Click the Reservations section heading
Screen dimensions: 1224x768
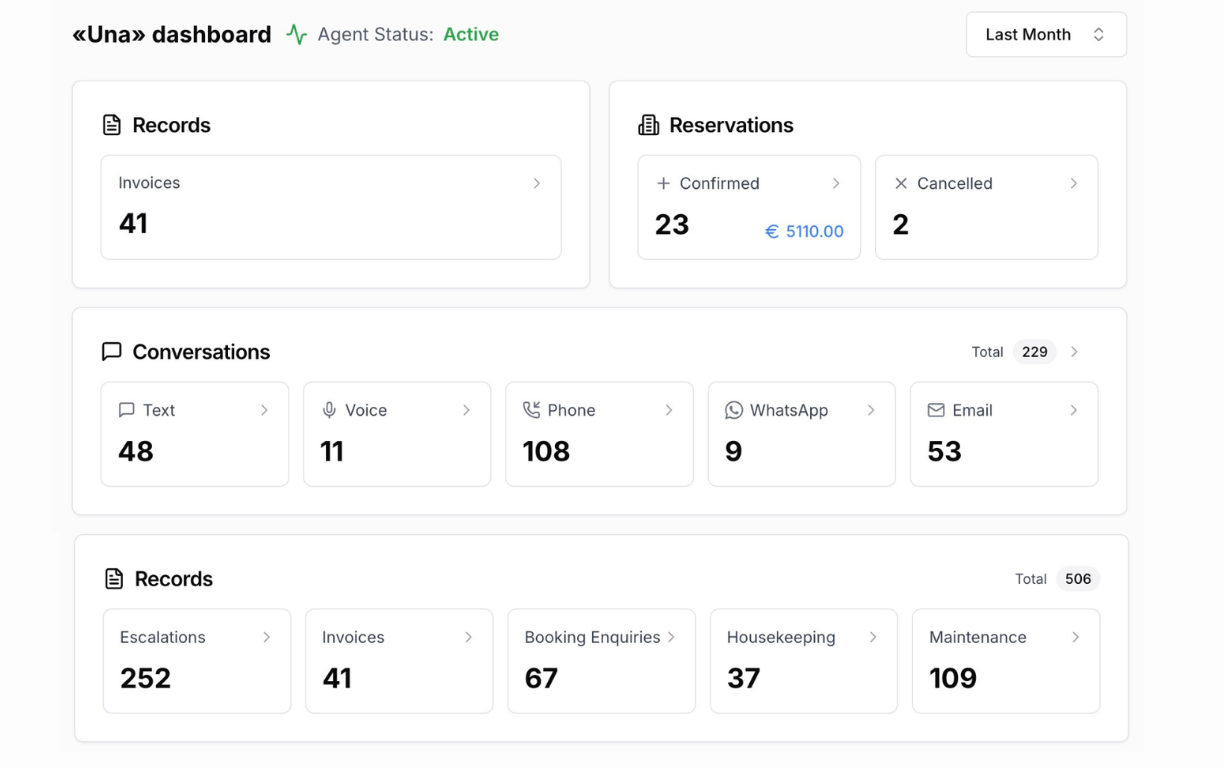tap(731, 125)
